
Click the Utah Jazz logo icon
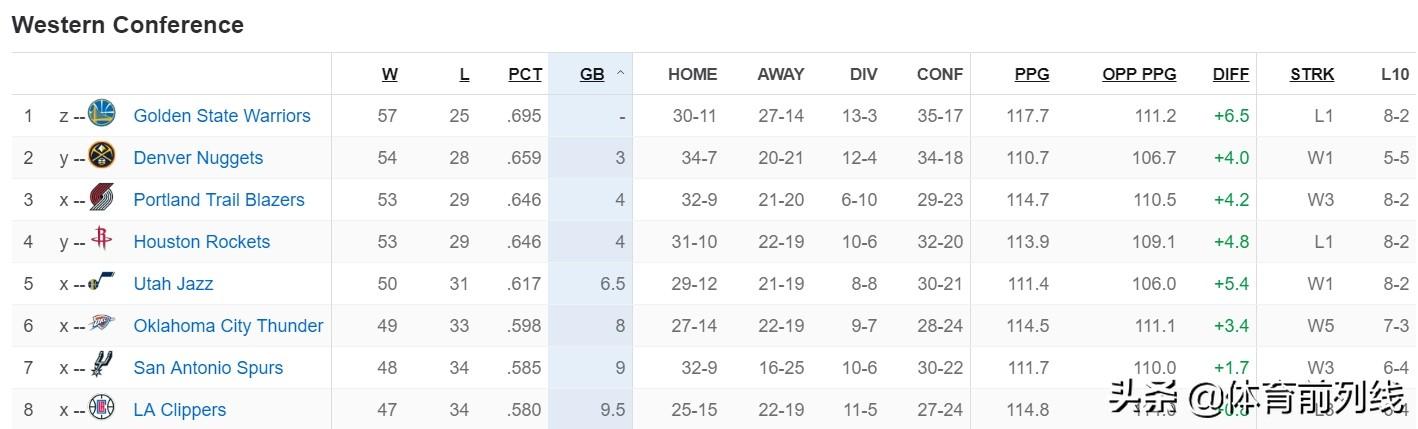102,282
